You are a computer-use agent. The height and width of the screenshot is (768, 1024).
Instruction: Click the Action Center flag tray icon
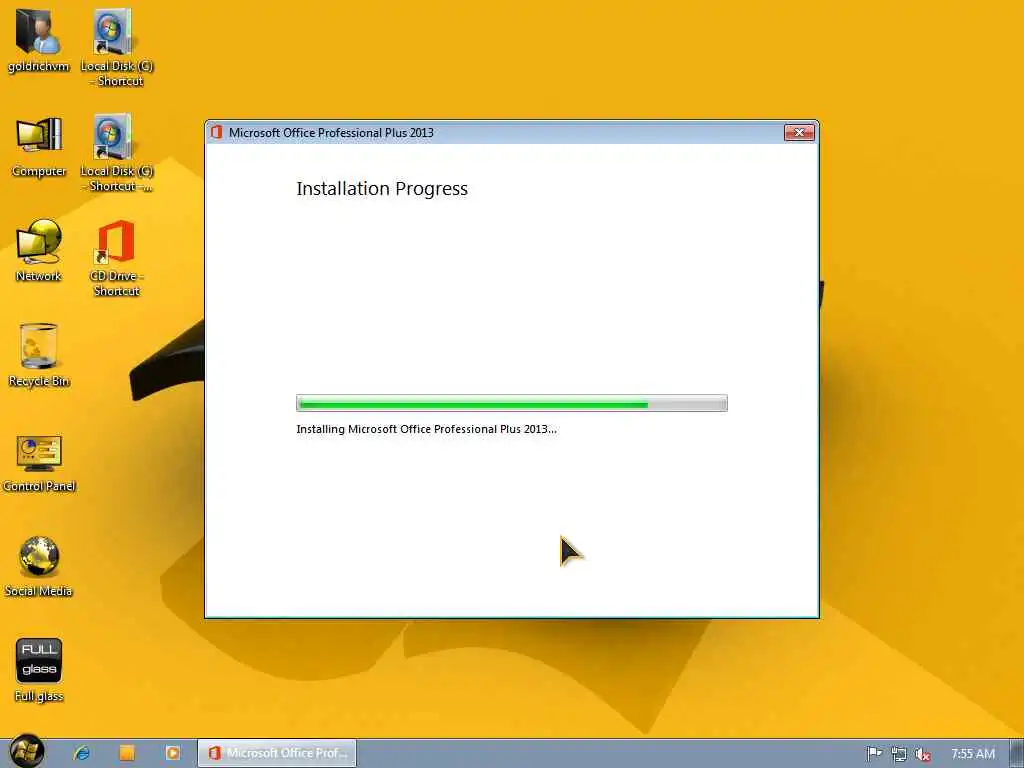874,754
